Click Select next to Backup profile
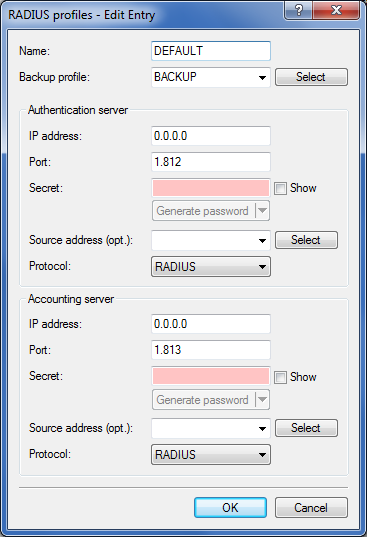Viewport: 367px width, 537px height. 311,77
